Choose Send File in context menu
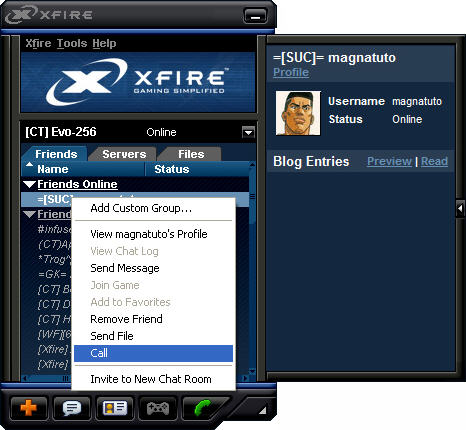This screenshot has height=430, width=466. point(112,336)
